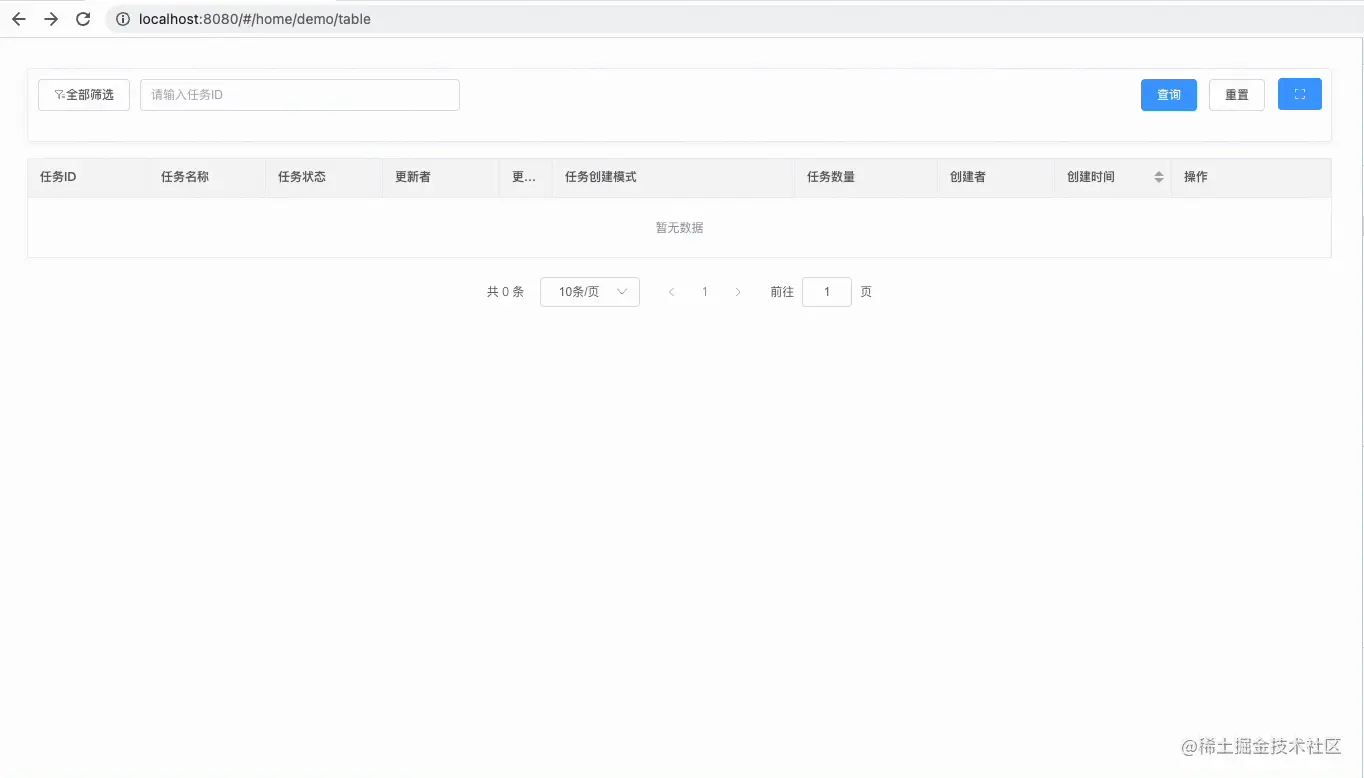Click the browser back arrow

18,18
